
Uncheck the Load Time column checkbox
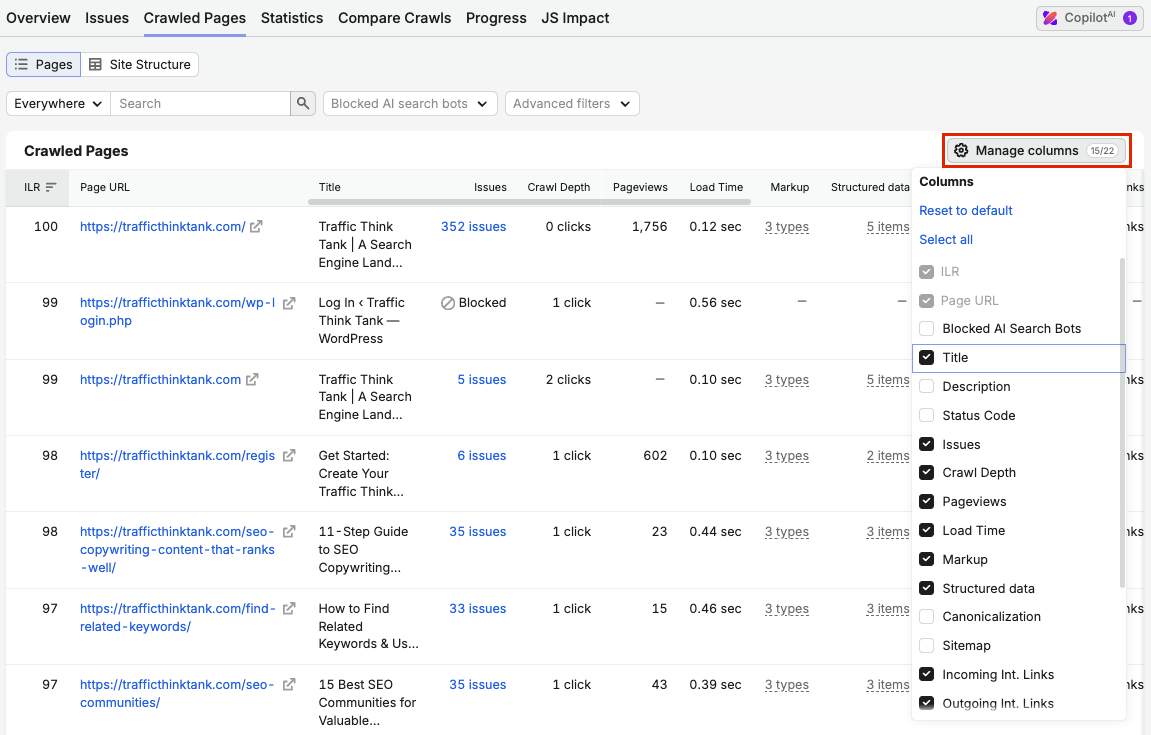(926, 530)
